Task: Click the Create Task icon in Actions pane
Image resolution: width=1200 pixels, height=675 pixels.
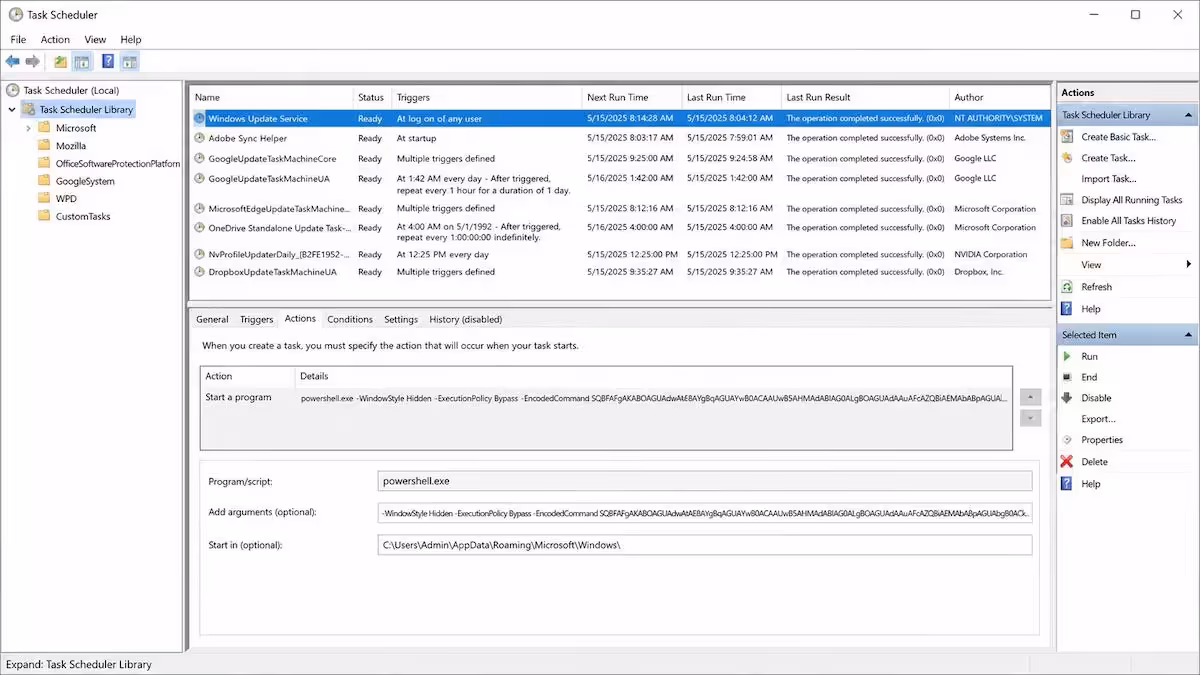Action: (x=1067, y=158)
